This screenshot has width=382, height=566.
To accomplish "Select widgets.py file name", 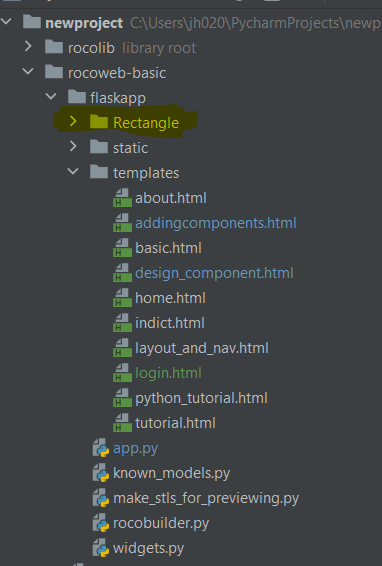I will tap(148, 549).
